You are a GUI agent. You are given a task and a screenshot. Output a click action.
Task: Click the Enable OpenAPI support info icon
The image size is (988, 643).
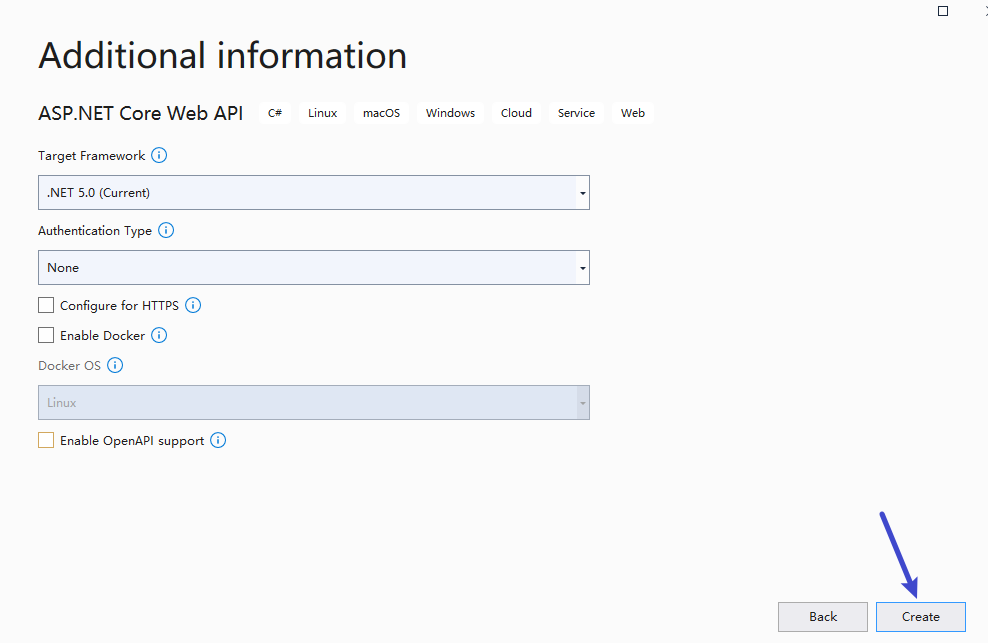(218, 440)
